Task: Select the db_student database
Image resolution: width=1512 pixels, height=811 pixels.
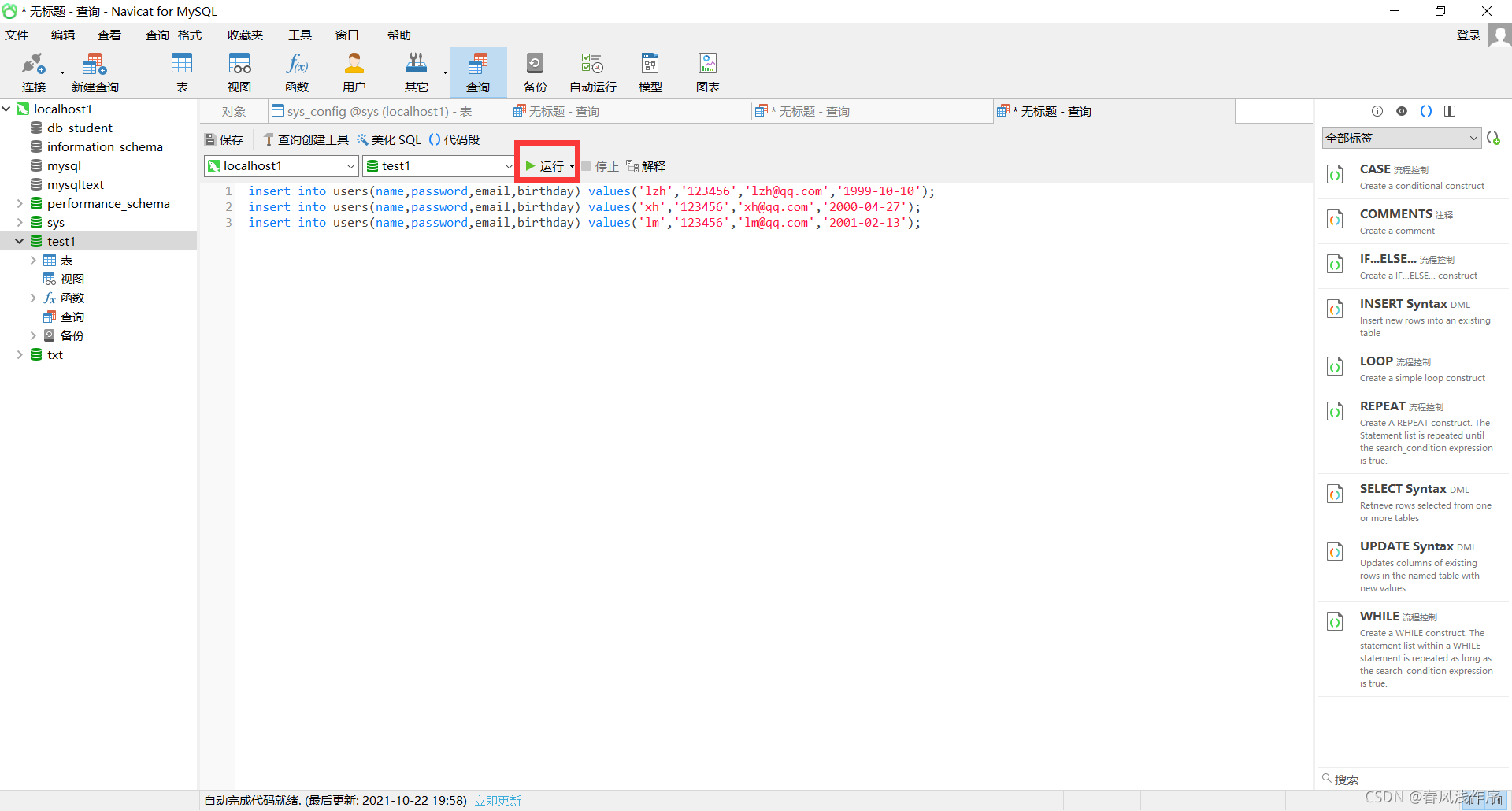Action: click(x=80, y=128)
